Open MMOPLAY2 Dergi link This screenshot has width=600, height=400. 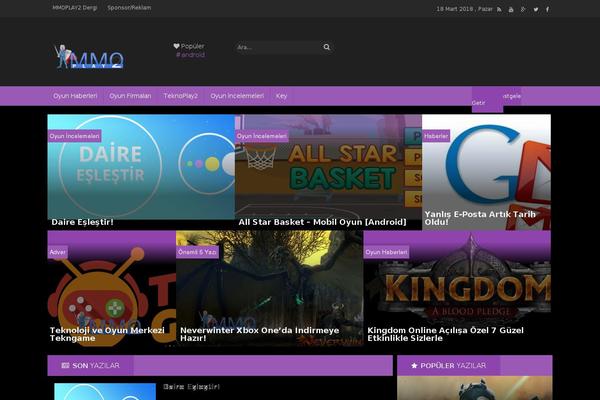click(x=75, y=8)
